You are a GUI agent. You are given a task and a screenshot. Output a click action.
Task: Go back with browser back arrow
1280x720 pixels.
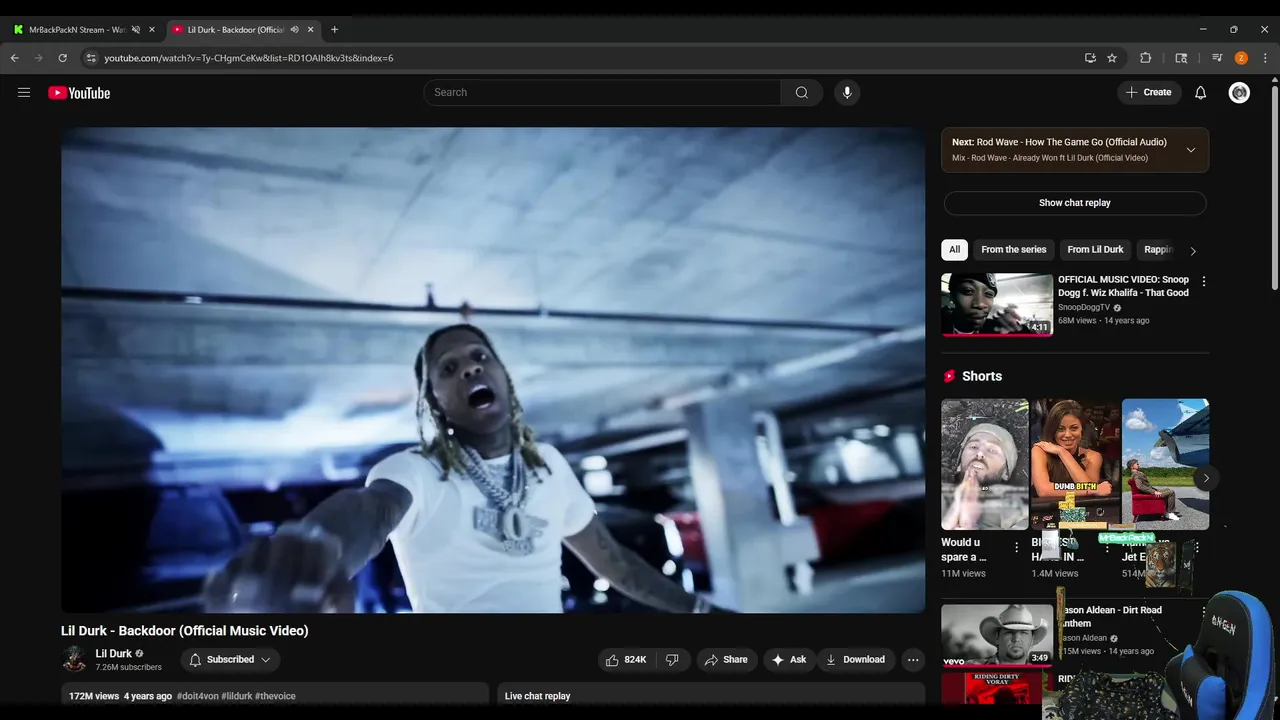(14, 58)
